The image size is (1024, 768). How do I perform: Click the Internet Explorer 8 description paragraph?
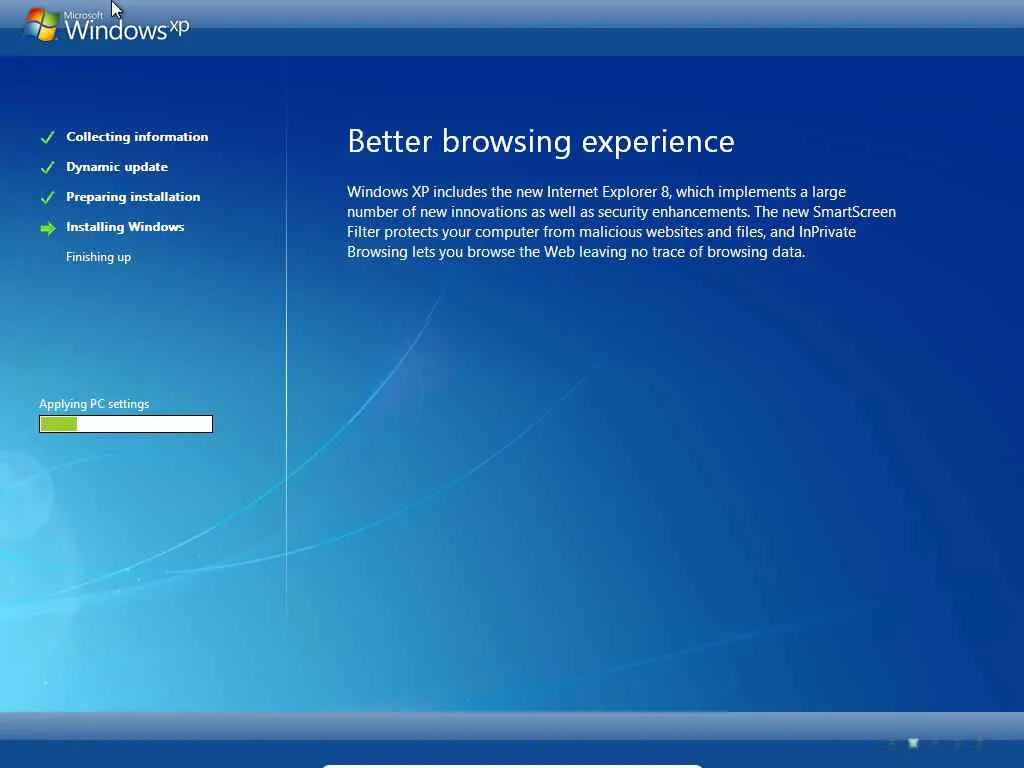[621, 222]
